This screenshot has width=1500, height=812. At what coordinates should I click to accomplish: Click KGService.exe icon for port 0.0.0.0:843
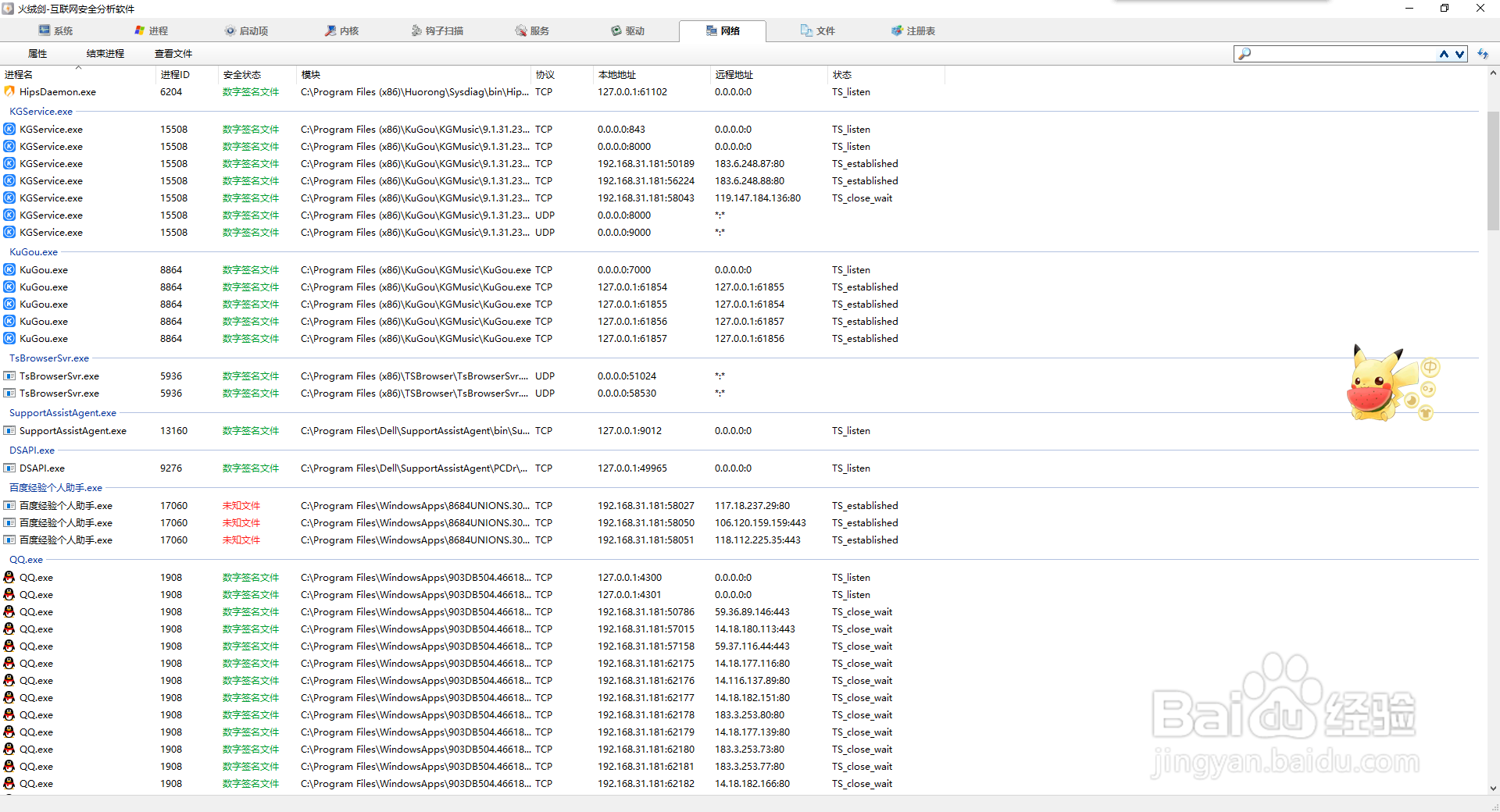click(x=9, y=129)
